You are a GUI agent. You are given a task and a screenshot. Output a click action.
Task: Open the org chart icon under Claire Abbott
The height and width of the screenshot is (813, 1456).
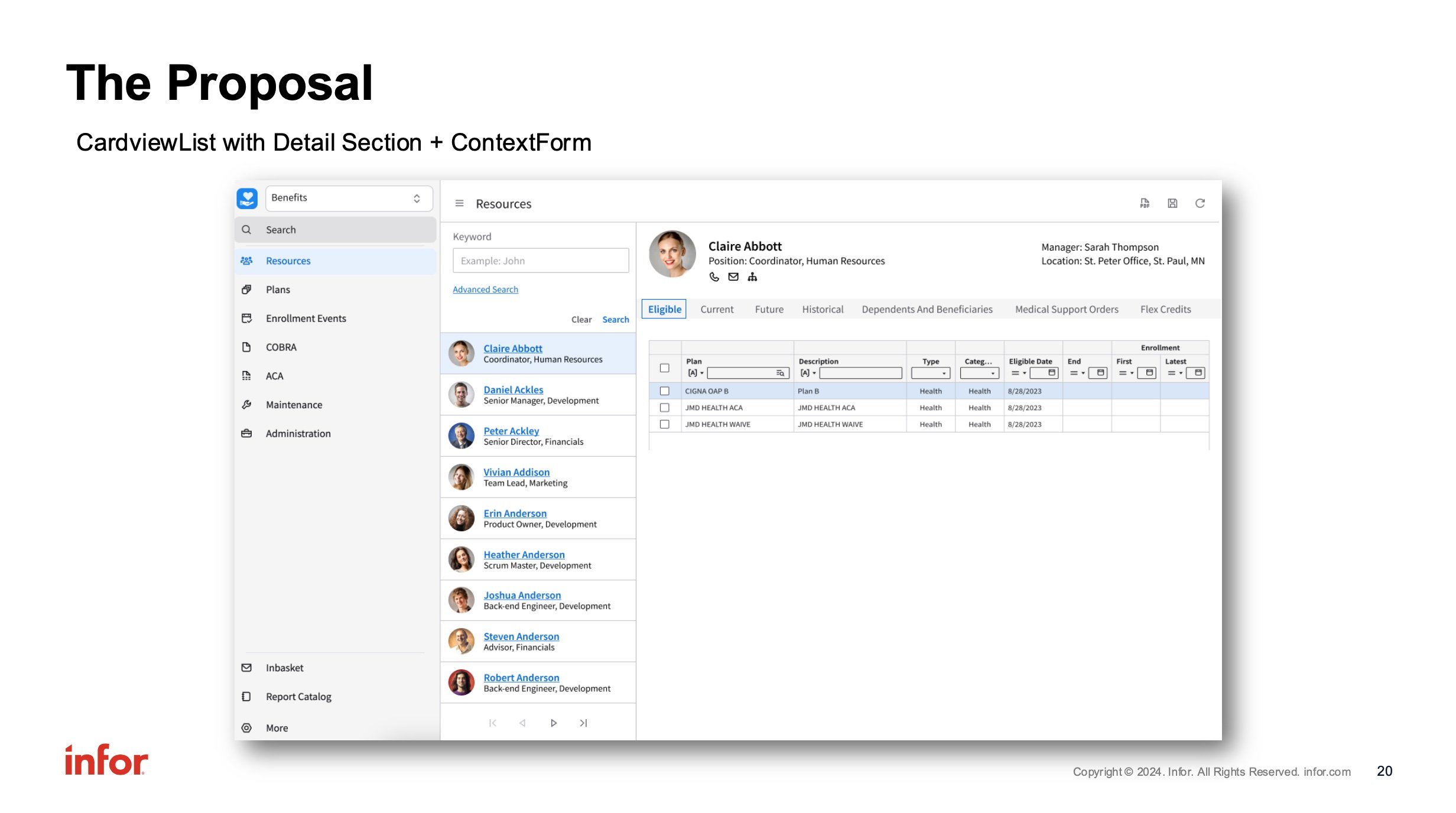point(752,277)
